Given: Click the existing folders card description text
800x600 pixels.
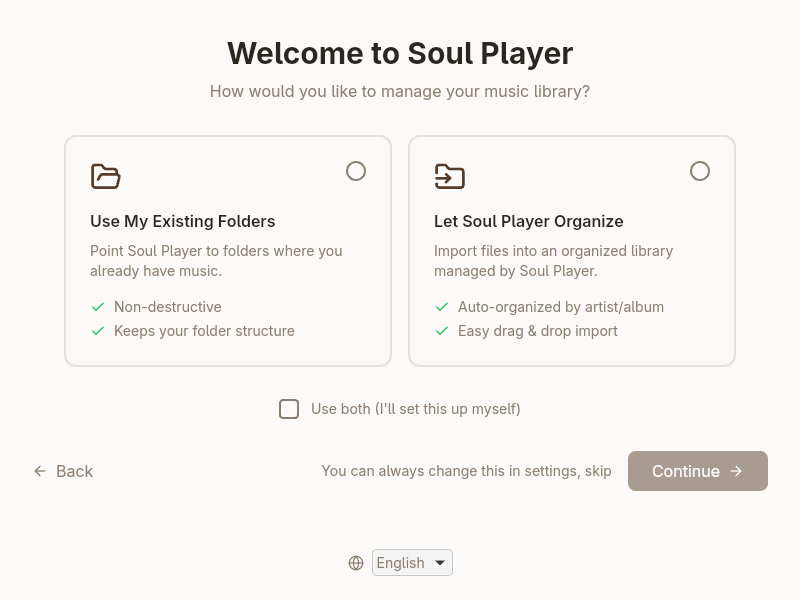Looking at the screenshot, I should pos(216,261).
